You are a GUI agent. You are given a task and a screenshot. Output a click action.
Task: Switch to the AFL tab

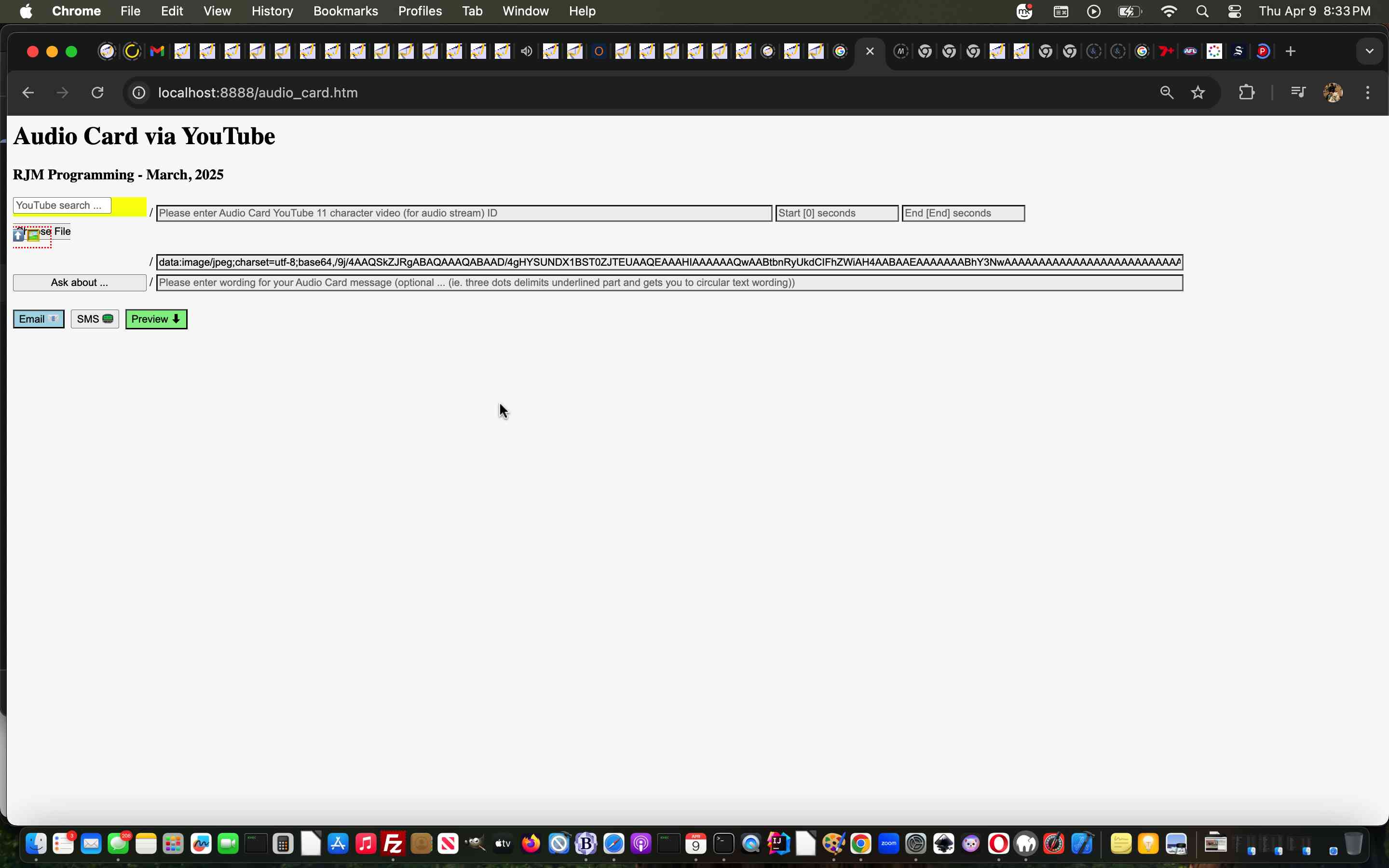tap(1190, 51)
